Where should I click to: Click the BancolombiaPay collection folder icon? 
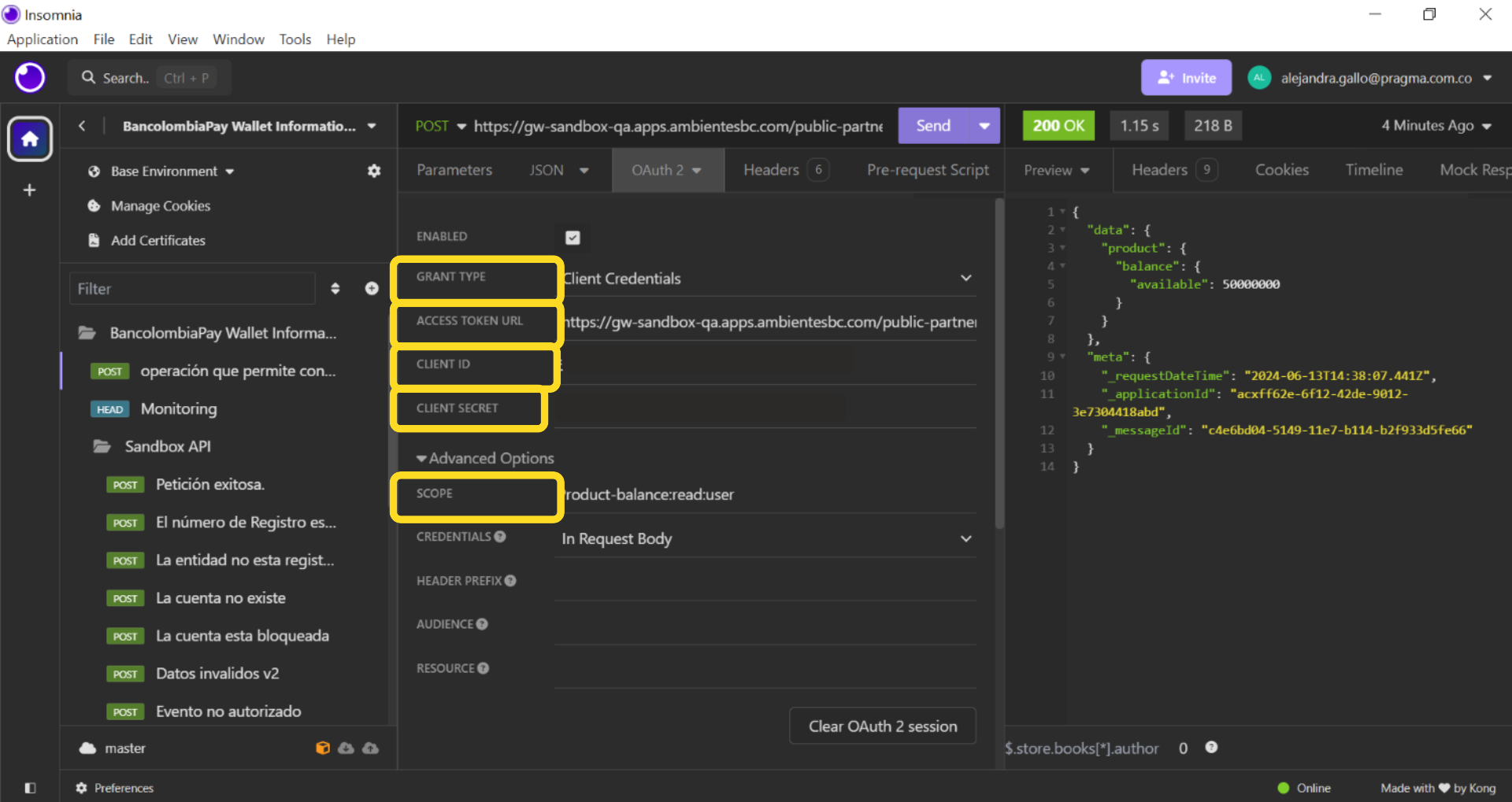pos(87,333)
